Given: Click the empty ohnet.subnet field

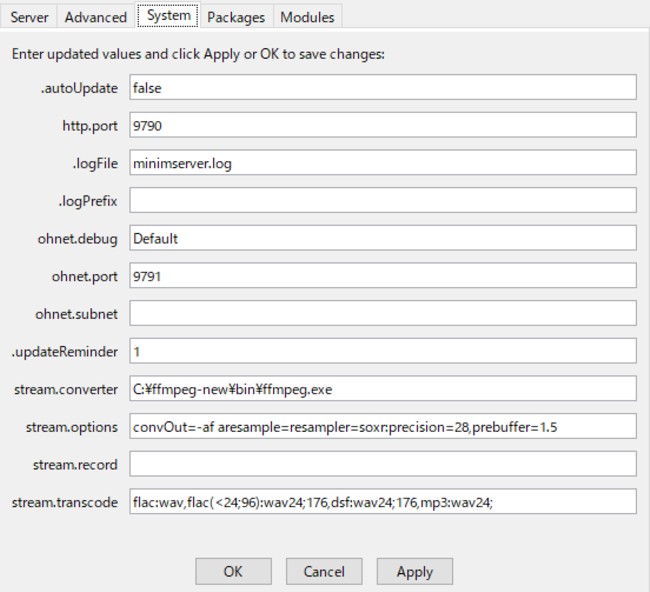Looking at the screenshot, I should pos(383,313).
